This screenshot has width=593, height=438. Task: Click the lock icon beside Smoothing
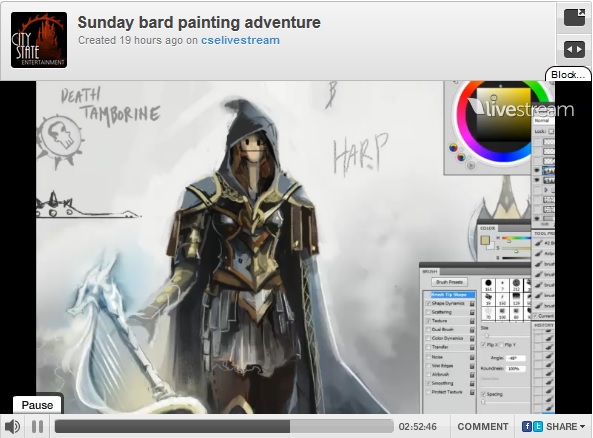click(x=472, y=383)
